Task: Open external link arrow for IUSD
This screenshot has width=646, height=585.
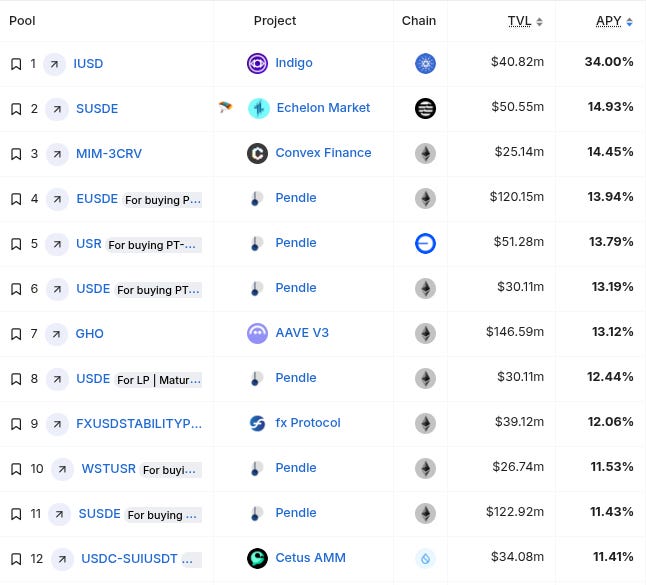Action: [x=54, y=64]
